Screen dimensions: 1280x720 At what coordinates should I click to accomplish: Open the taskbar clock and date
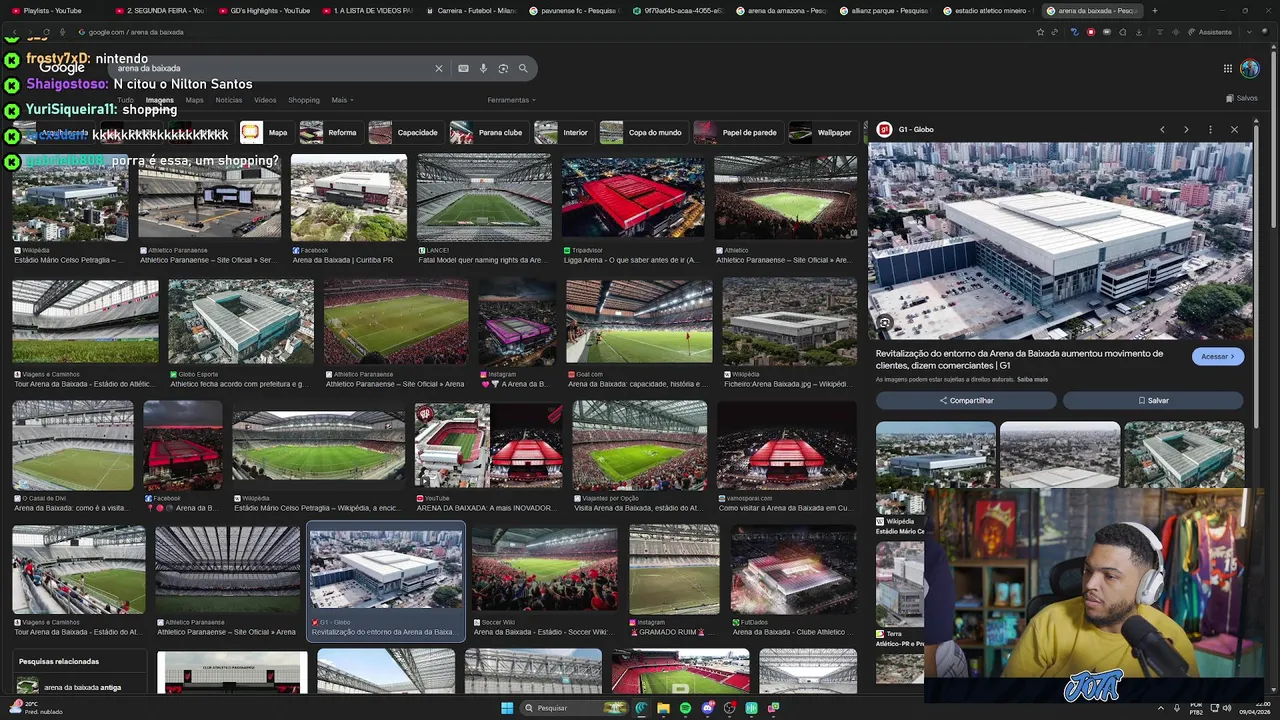click(1255, 708)
